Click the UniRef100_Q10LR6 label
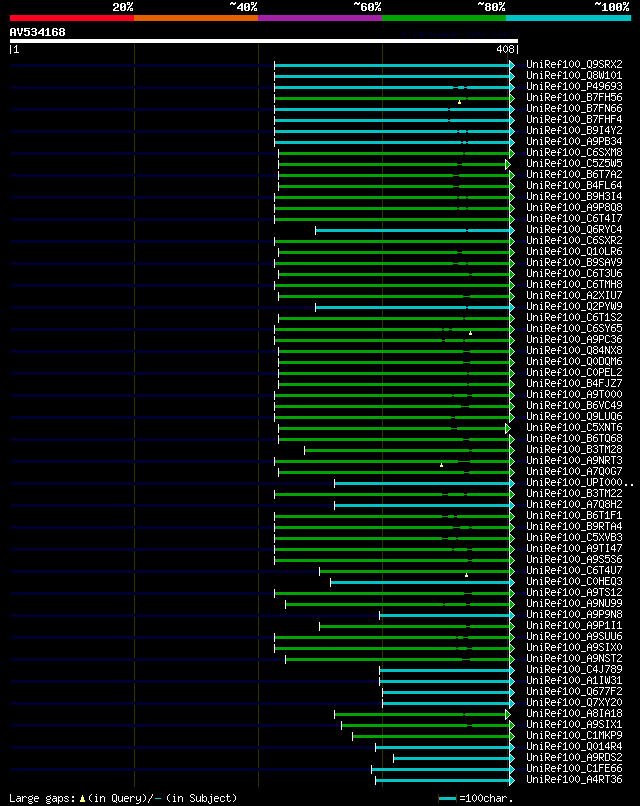The height and width of the screenshot is (806, 640). click(574, 251)
